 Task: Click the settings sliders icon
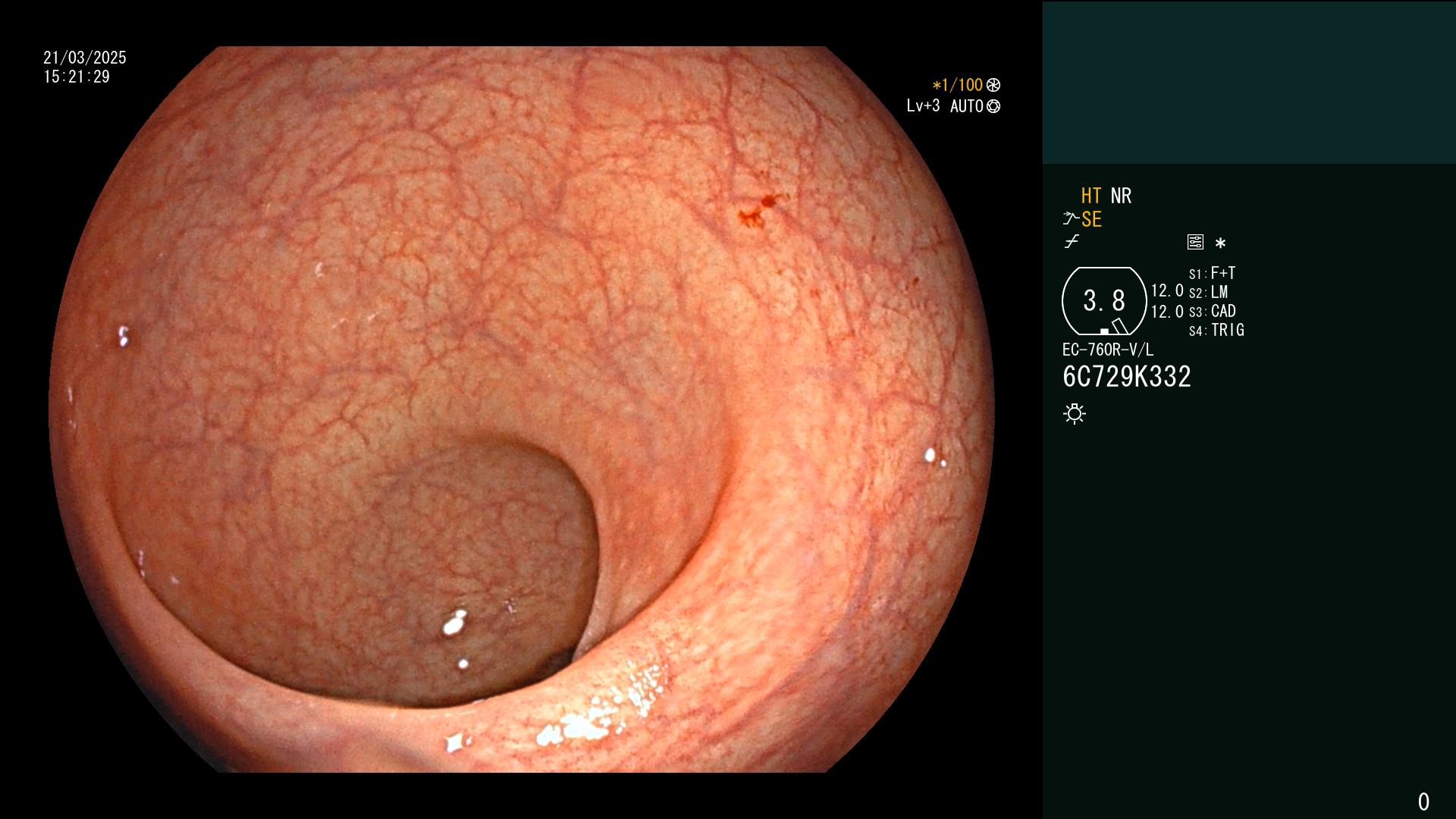point(1195,242)
